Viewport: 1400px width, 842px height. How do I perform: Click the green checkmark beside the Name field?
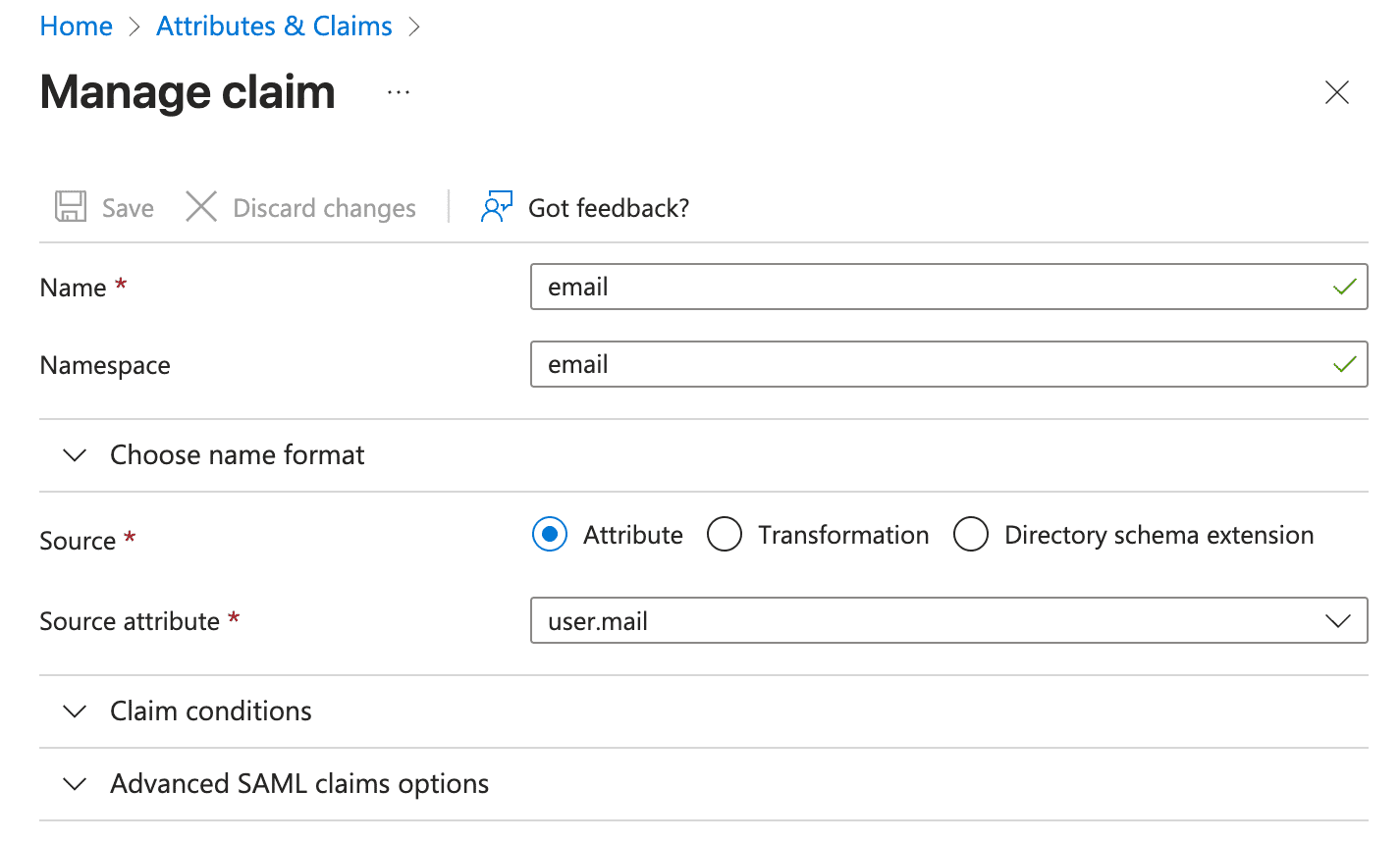1345,287
